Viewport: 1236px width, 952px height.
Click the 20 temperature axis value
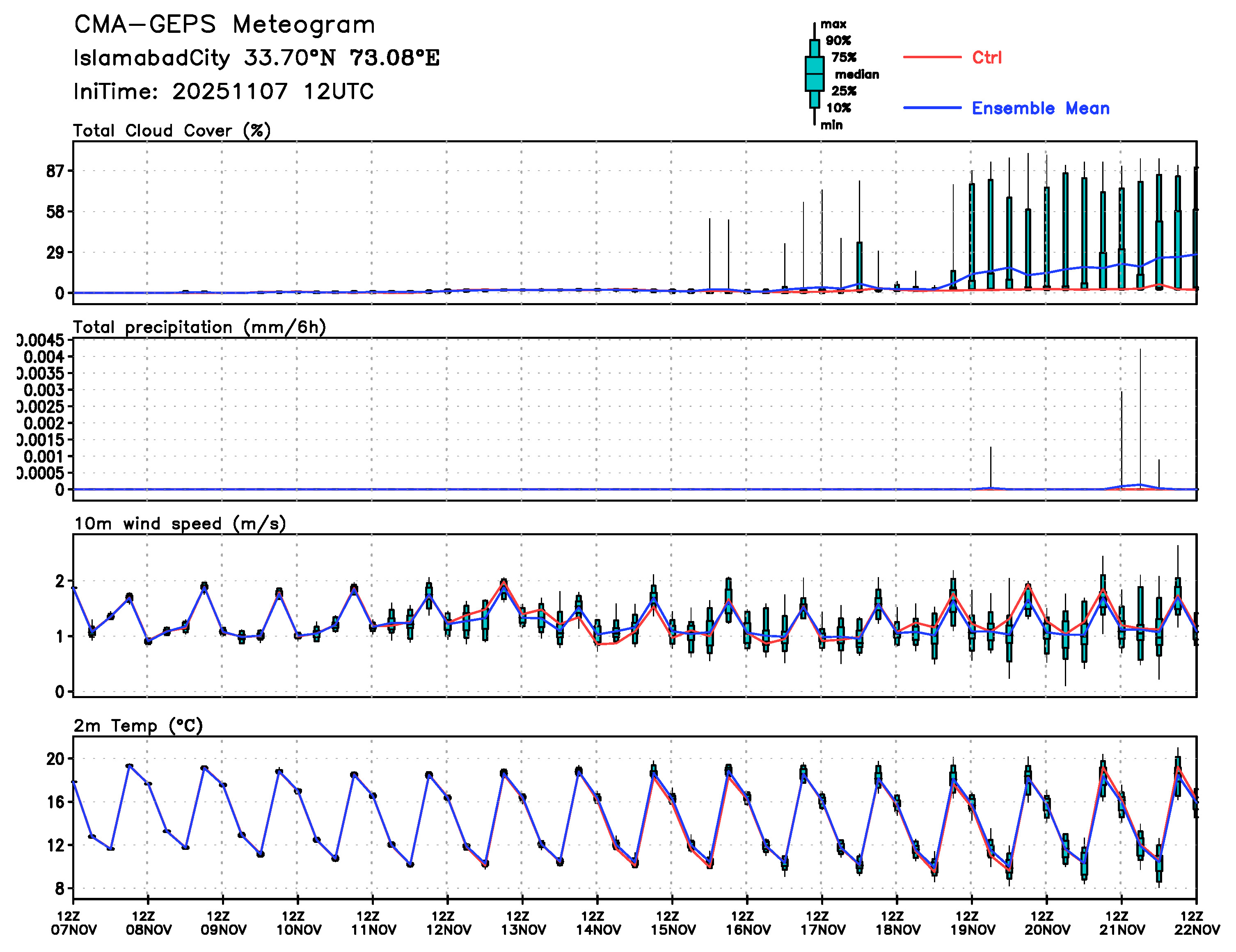pyautogui.click(x=55, y=758)
